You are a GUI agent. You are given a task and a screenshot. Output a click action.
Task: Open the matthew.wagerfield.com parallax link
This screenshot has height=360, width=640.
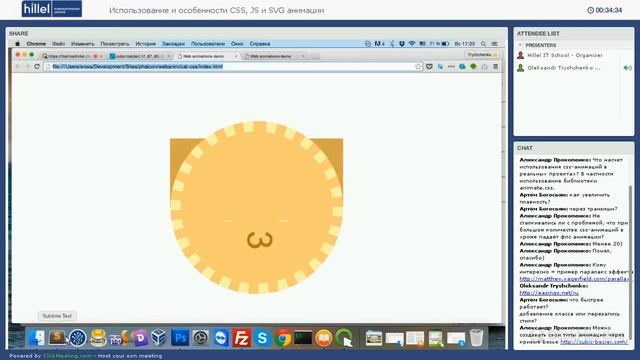(x=574, y=279)
